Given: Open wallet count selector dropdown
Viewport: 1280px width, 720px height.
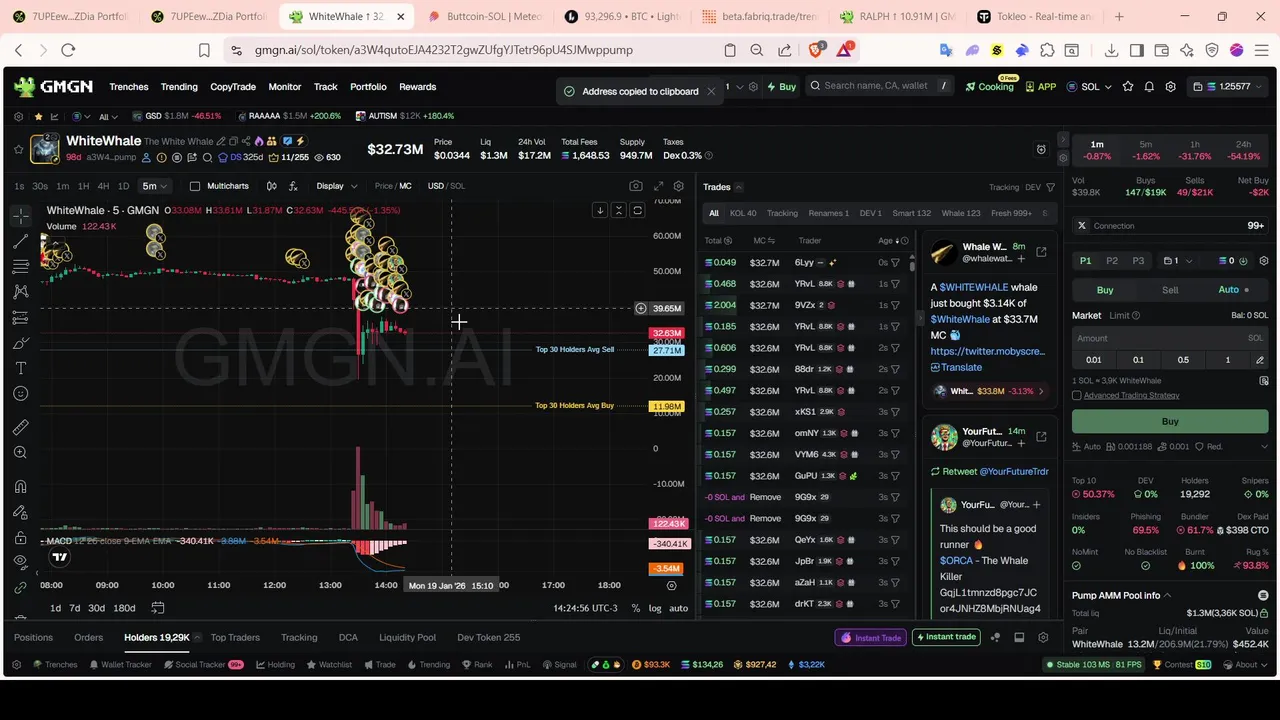Looking at the screenshot, I should [1178, 261].
